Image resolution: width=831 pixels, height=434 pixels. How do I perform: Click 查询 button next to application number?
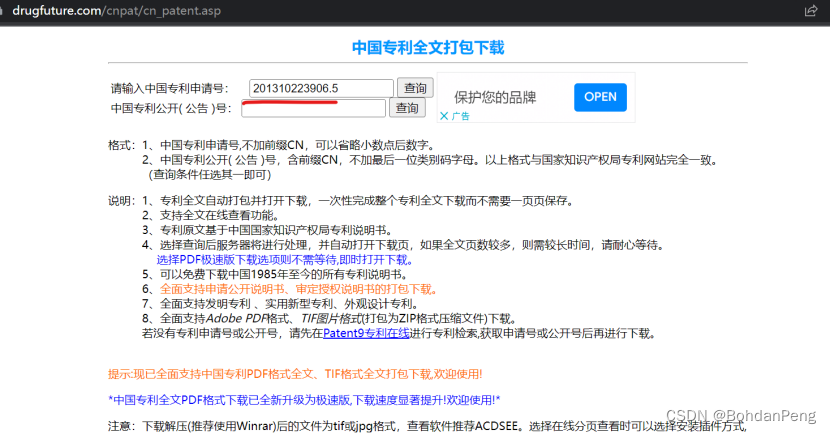coord(416,88)
